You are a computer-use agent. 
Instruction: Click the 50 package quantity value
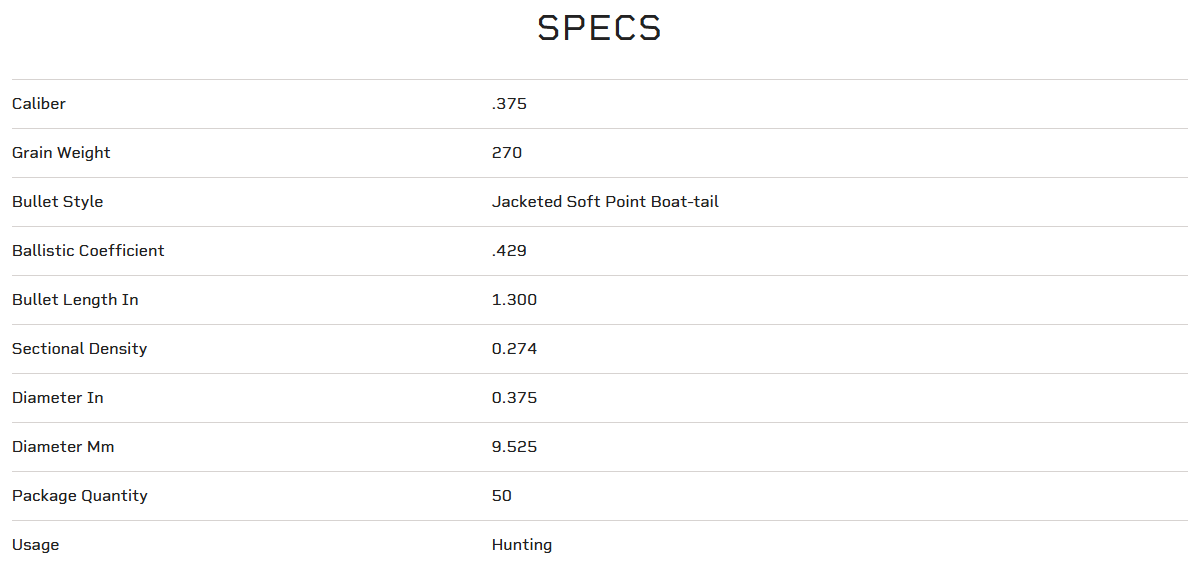tap(502, 496)
